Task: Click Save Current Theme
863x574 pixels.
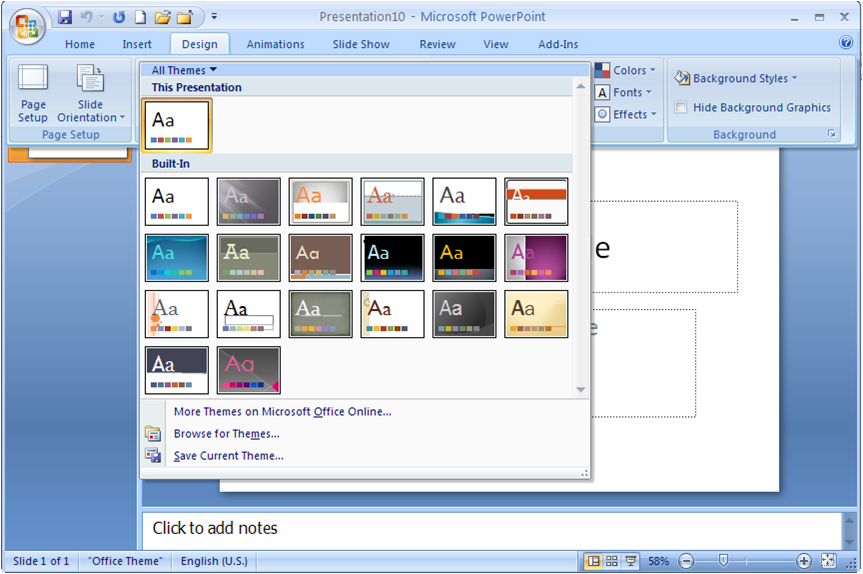Action: [x=228, y=456]
